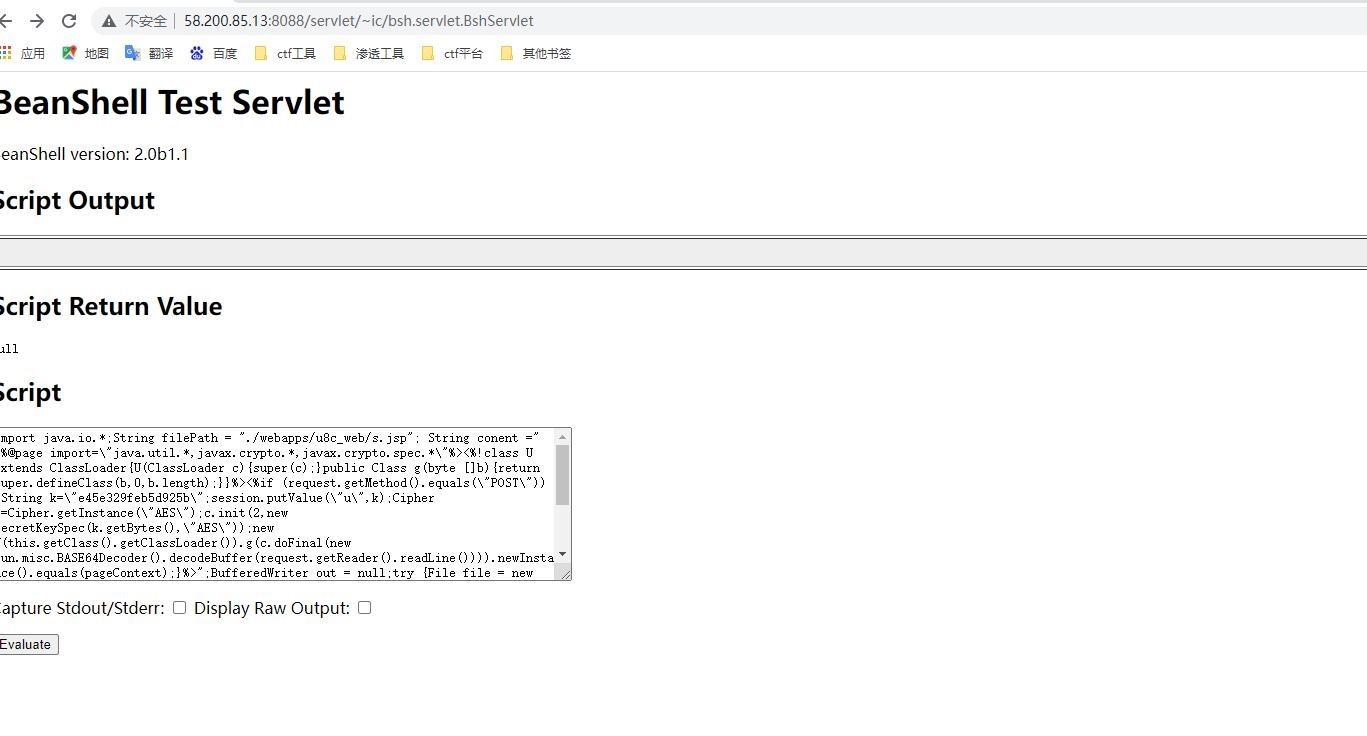The width and height of the screenshot is (1367, 736).
Task: Click the 'BeanShell version: 2.0b1.1' text
Action: coord(93,154)
